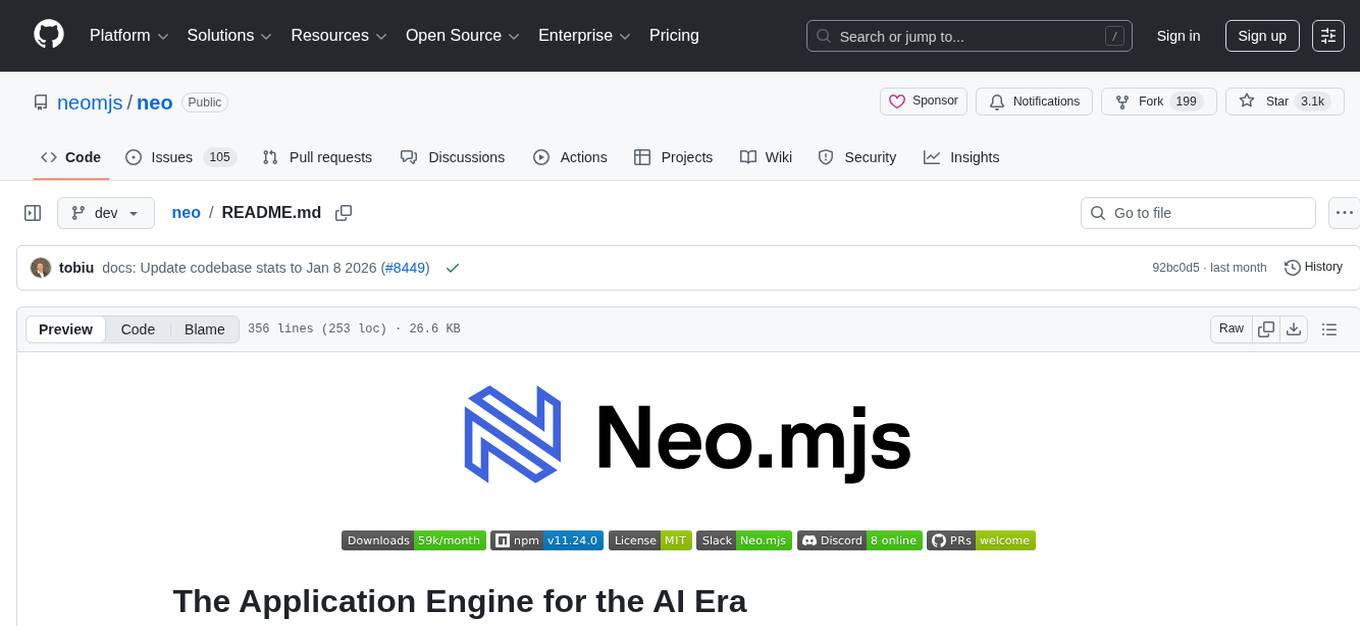Open the Pull requests tab

(317, 157)
